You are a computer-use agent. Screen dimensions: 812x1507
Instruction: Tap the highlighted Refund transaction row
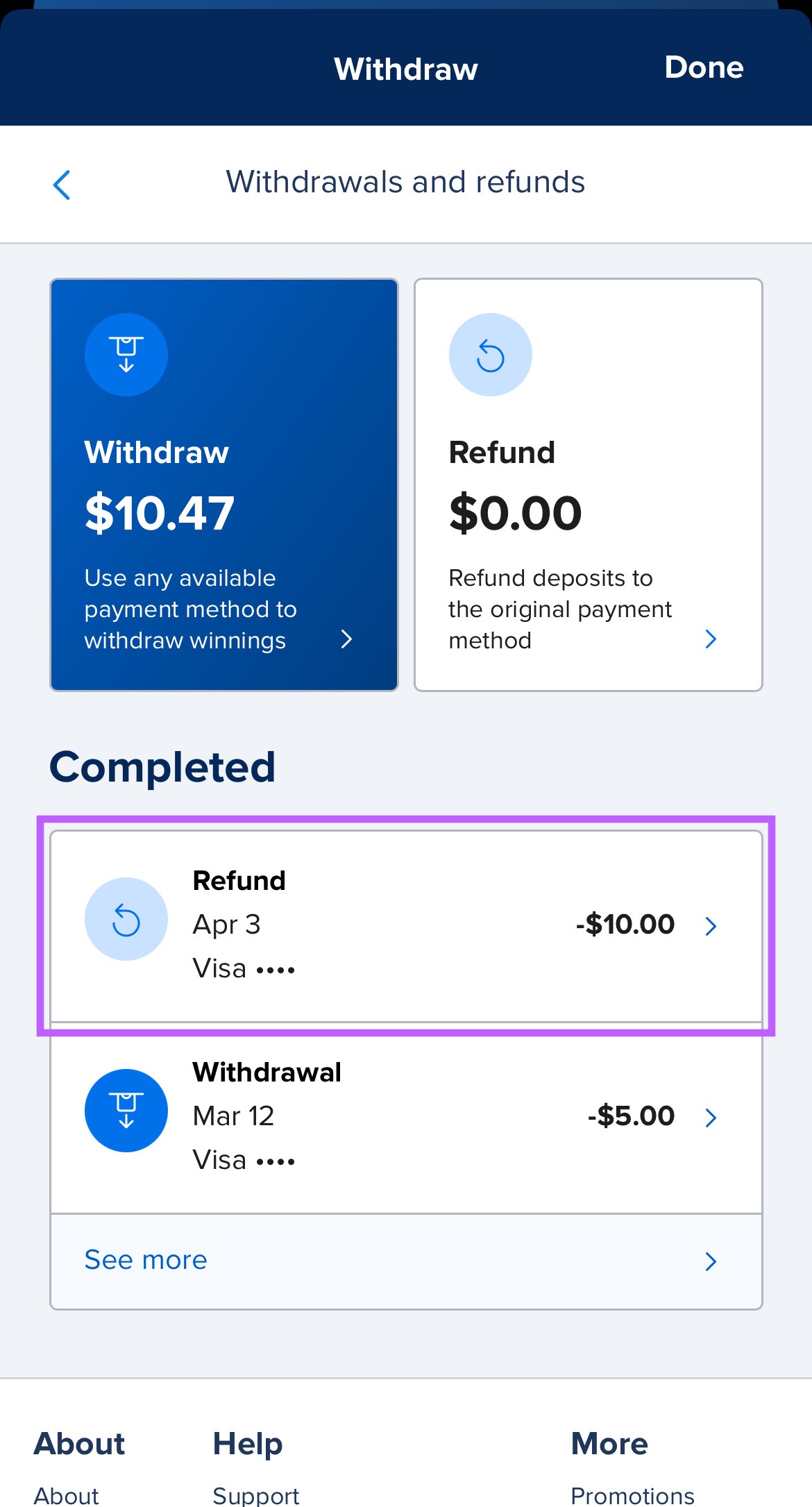click(406, 925)
